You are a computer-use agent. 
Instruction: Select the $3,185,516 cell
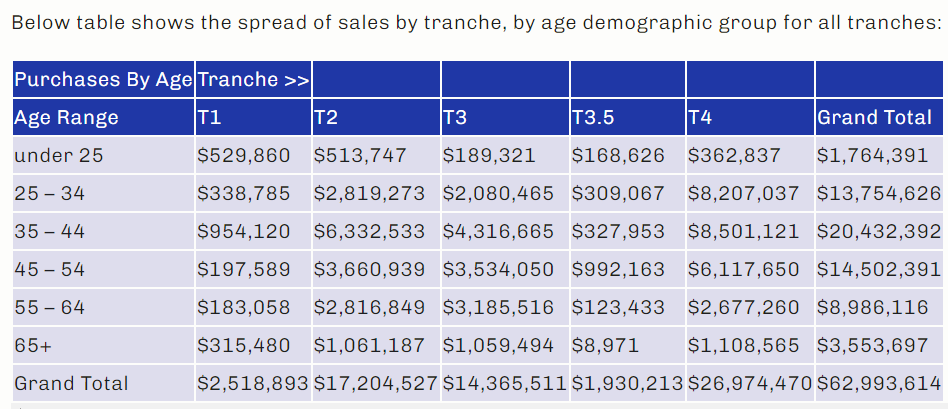coord(505,307)
